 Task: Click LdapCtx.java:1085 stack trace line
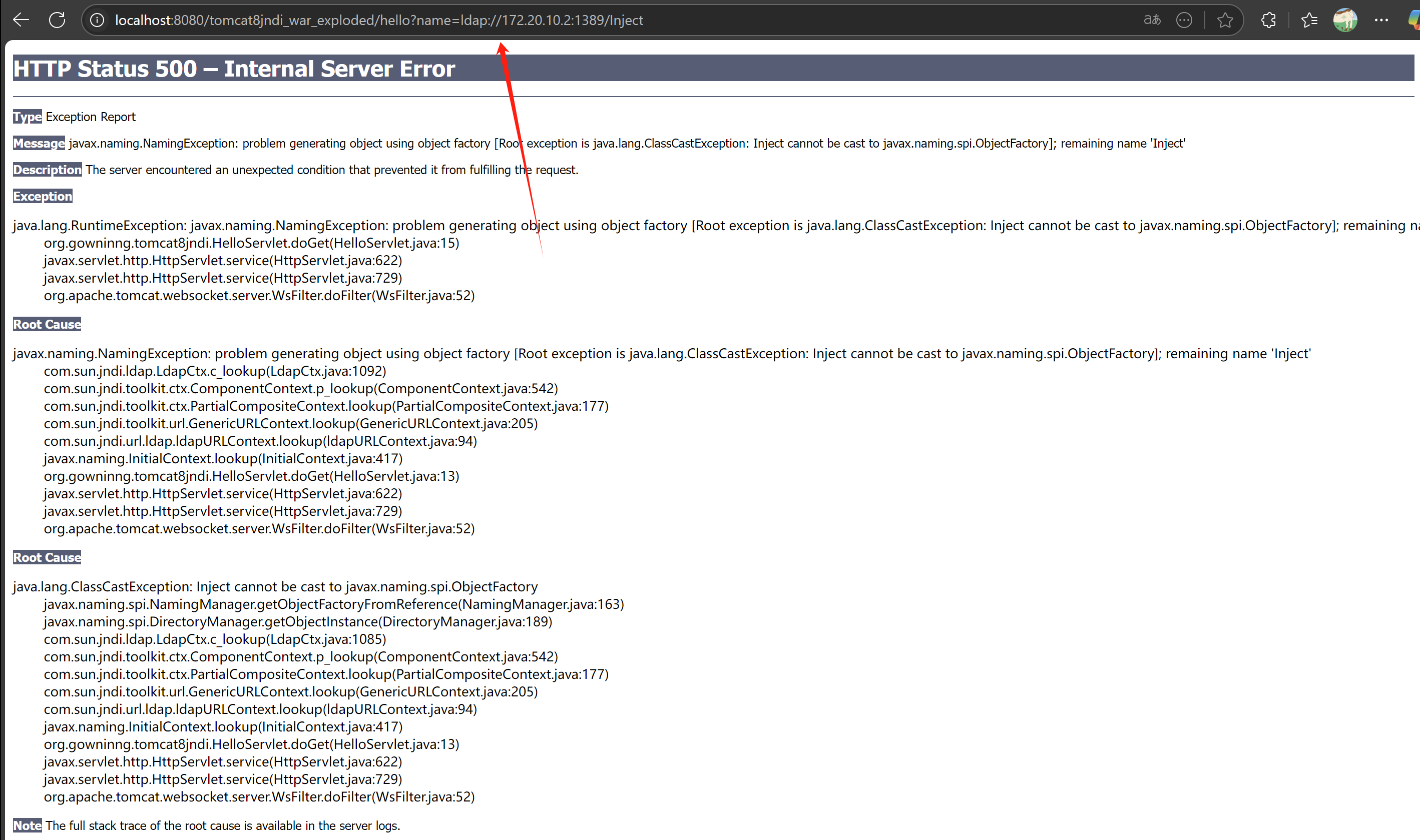[215, 639]
